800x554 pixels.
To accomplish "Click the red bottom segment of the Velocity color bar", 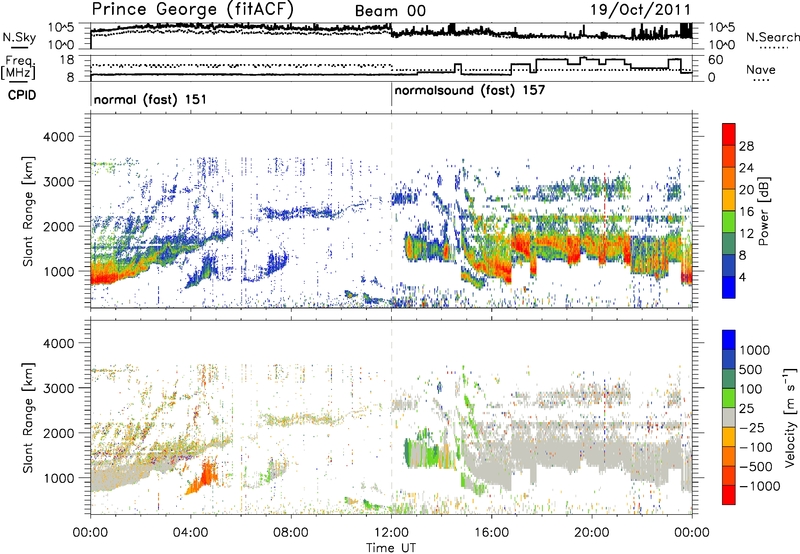I will pos(729,495).
